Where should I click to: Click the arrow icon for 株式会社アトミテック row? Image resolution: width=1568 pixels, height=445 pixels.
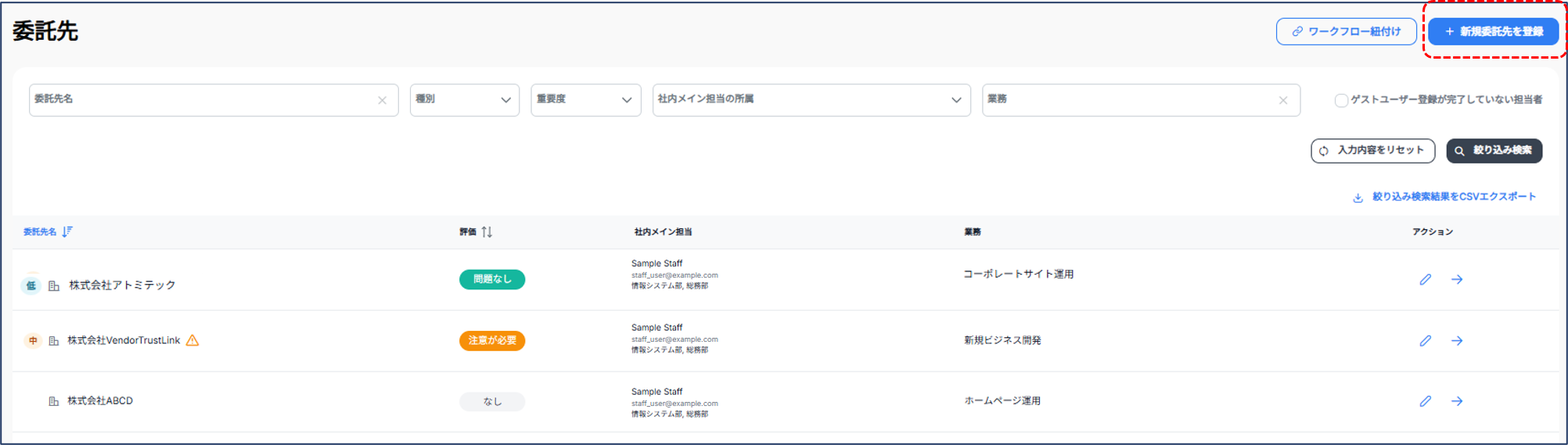click(x=1456, y=279)
